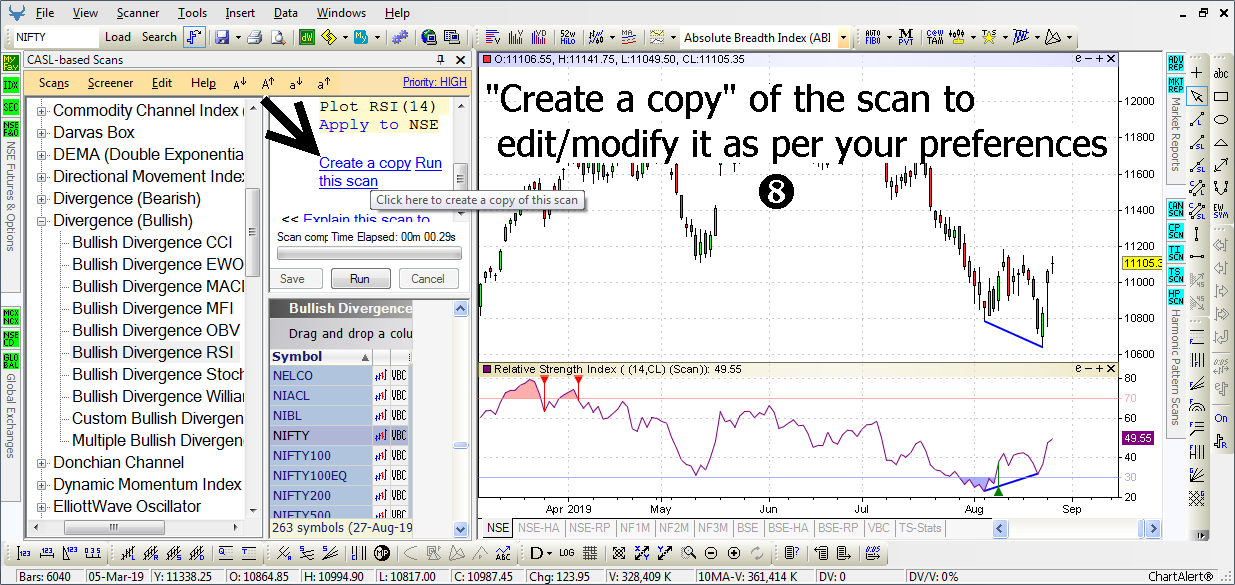Click the Priority: HIGH link
Viewport: 1235px width, 585px height.
tap(434, 82)
